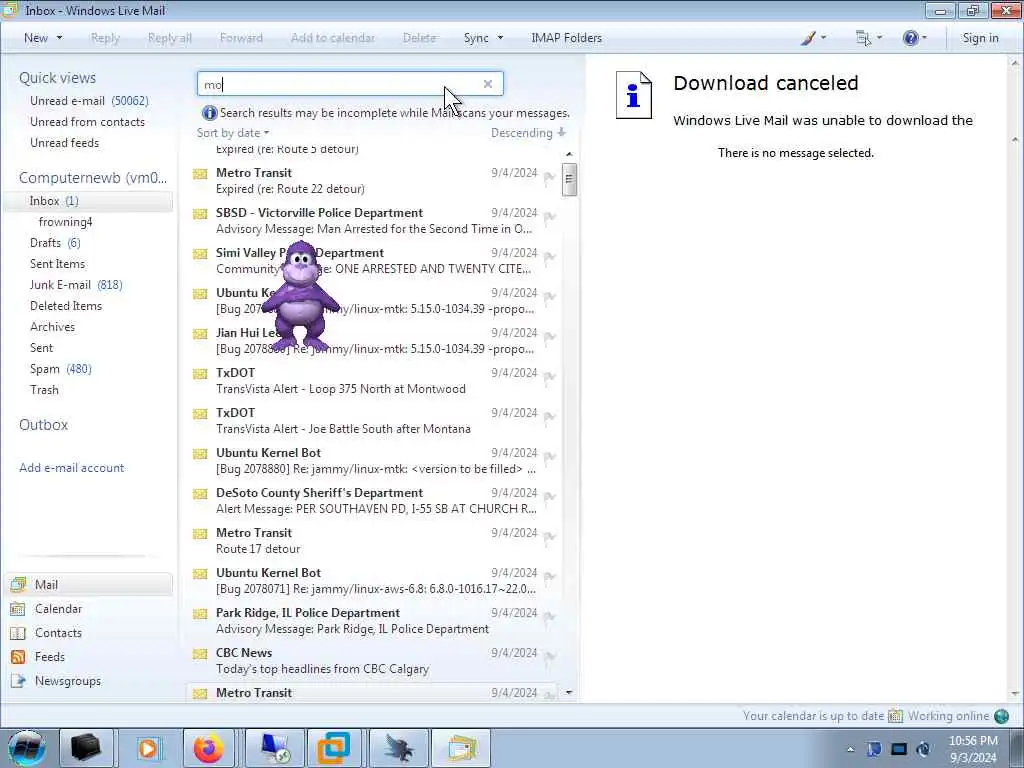Flag the TxDOT Loop 375 North message
Screen dimensions: 1024x768
(549, 377)
